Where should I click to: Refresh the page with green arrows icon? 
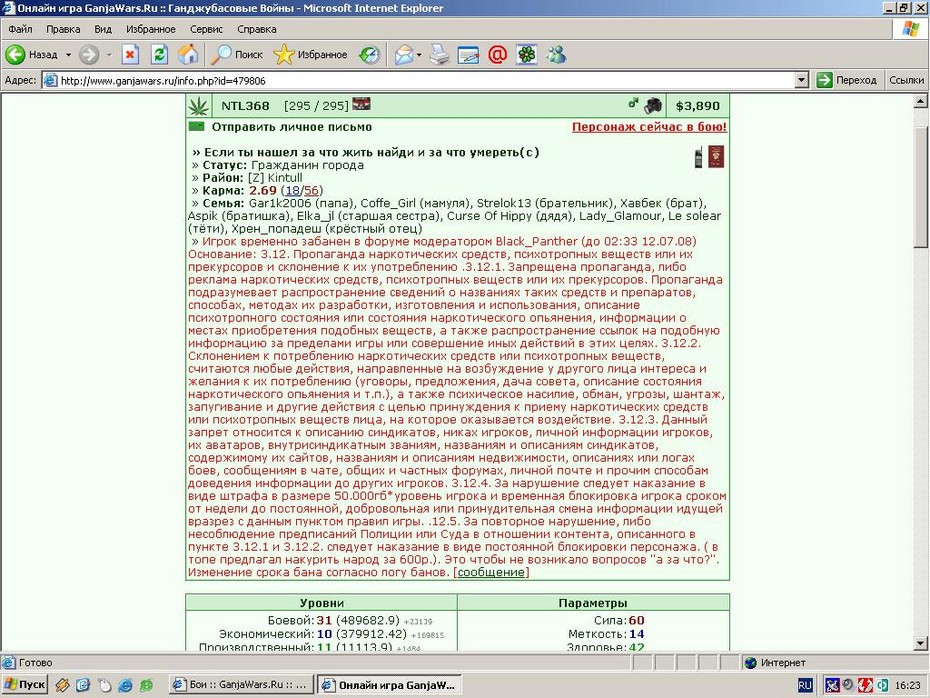[x=160, y=55]
